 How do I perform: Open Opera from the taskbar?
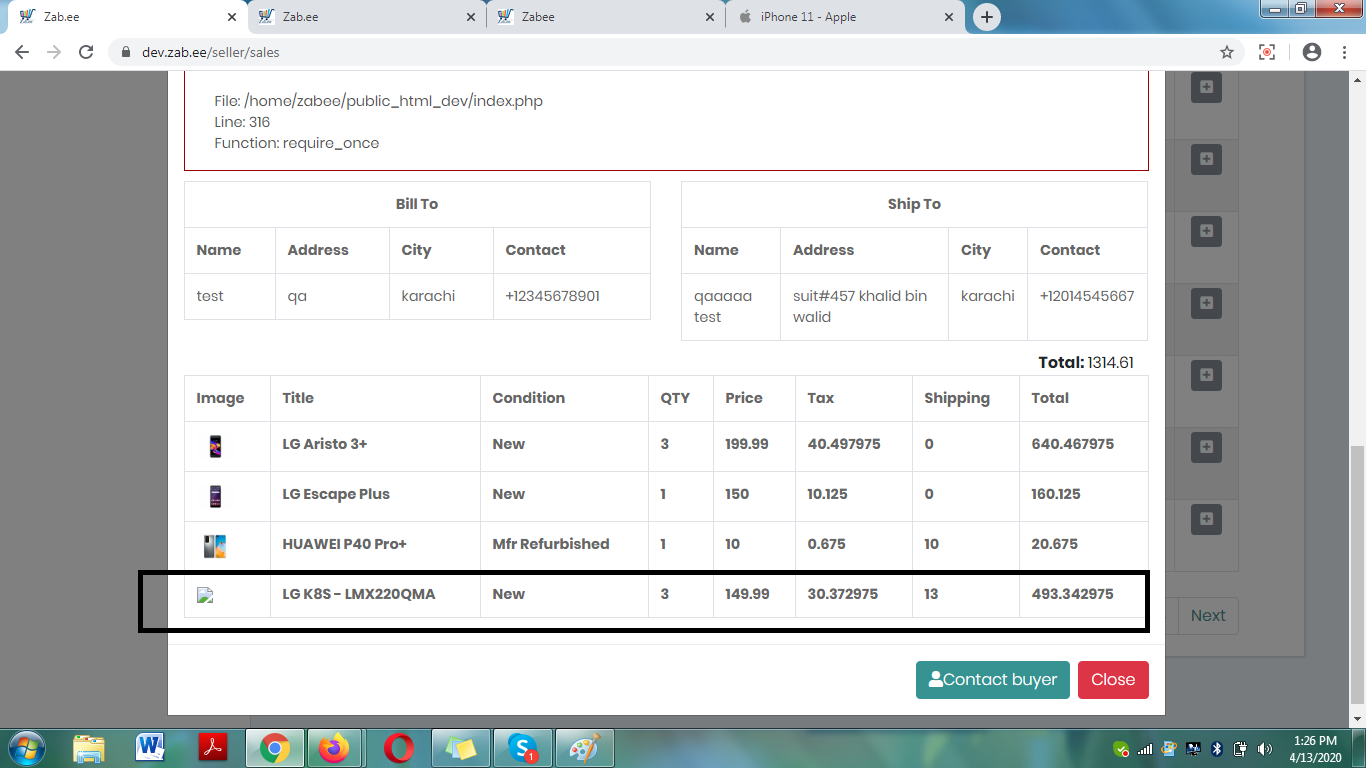point(399,748)
